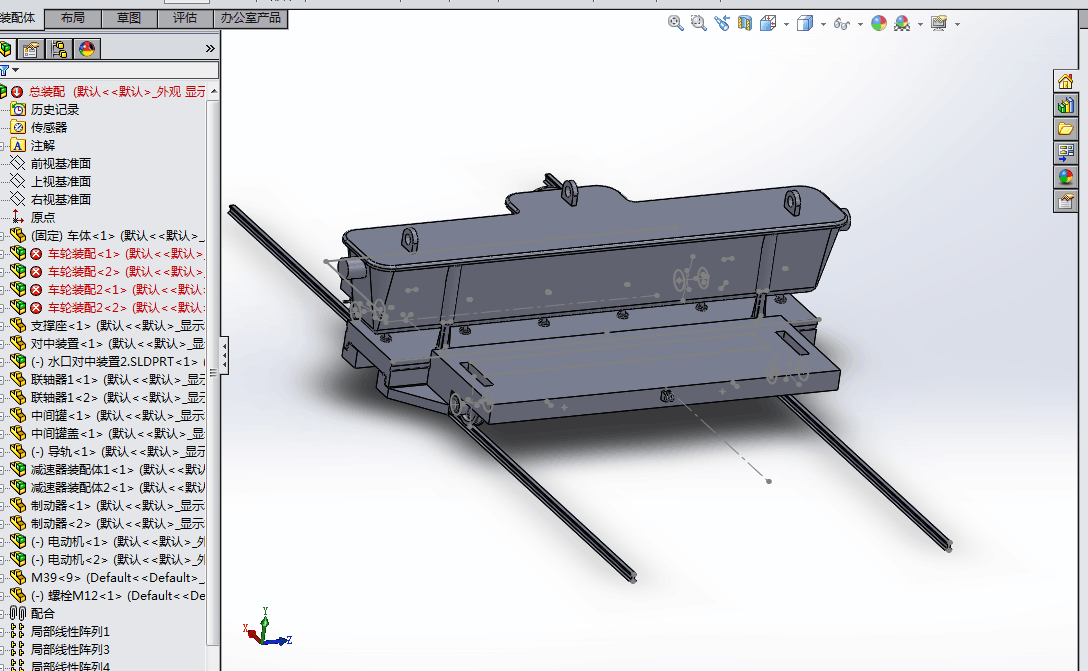The image size is (1088, 671).
Task: Click the 传感器 sensor folder icon
Action: (19, 128)
